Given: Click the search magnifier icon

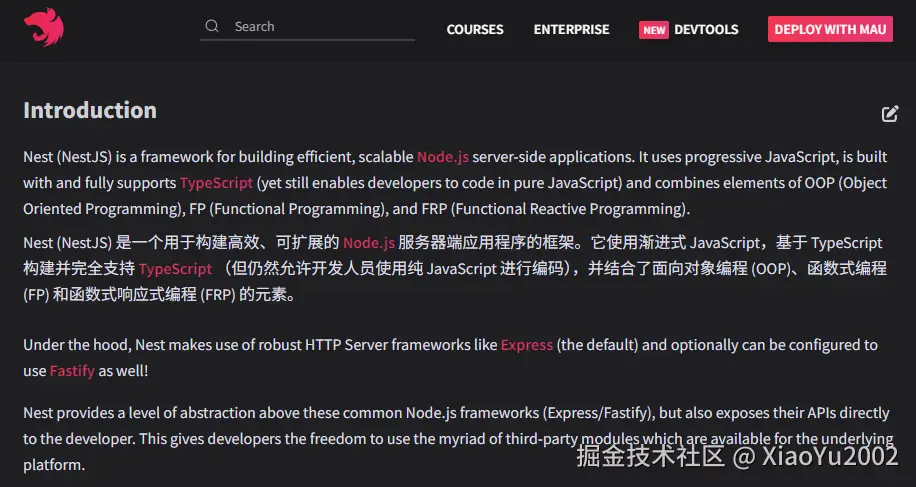Looking at the screenshot, I should coord(212,26).
